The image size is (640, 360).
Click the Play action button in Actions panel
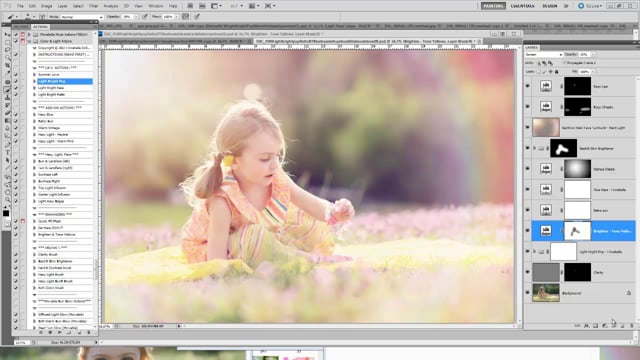60,333
